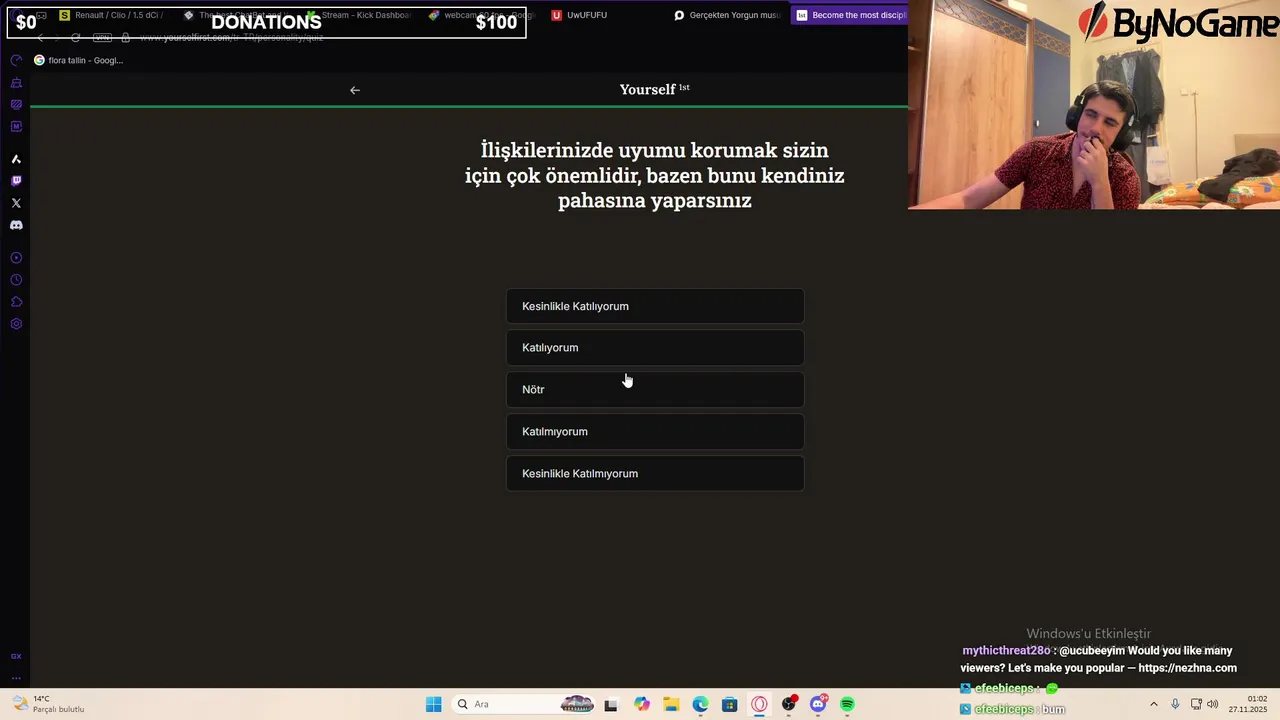The image size is (1280, 720).
Task: Open X (Twitter) panel in sidebar
Action: tap(16, 203)
